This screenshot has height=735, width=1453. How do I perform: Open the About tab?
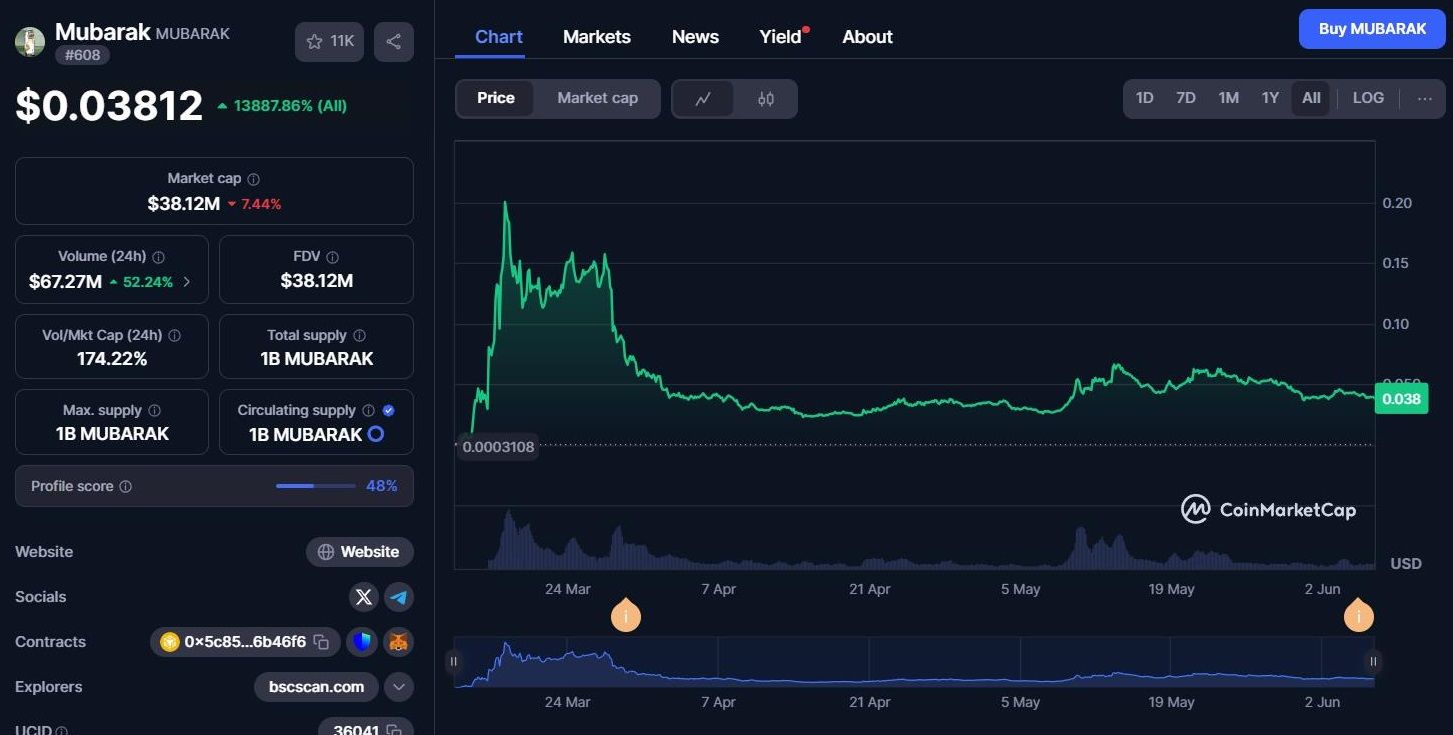(867, 37)
